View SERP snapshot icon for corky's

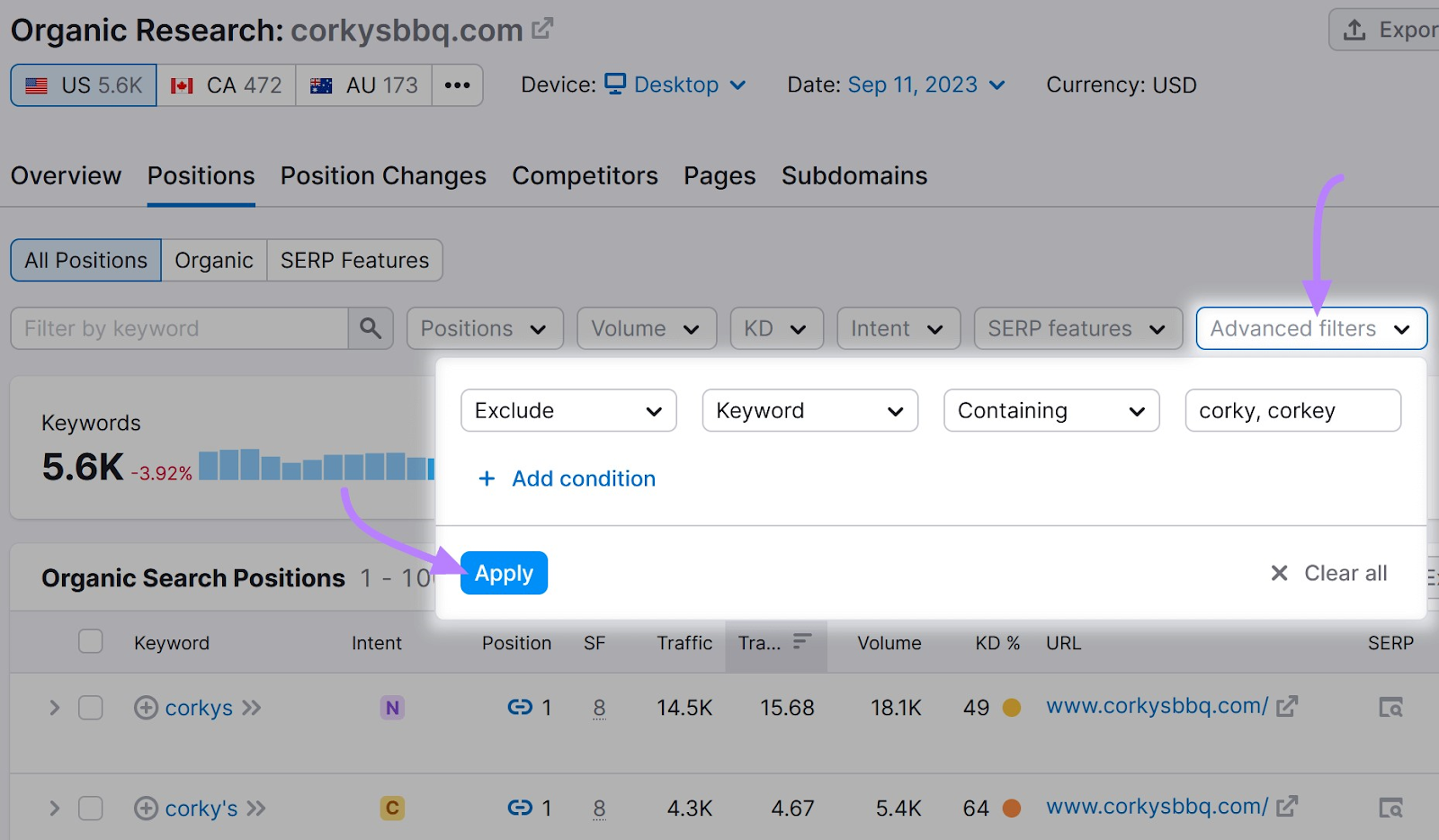[1391, 809]
